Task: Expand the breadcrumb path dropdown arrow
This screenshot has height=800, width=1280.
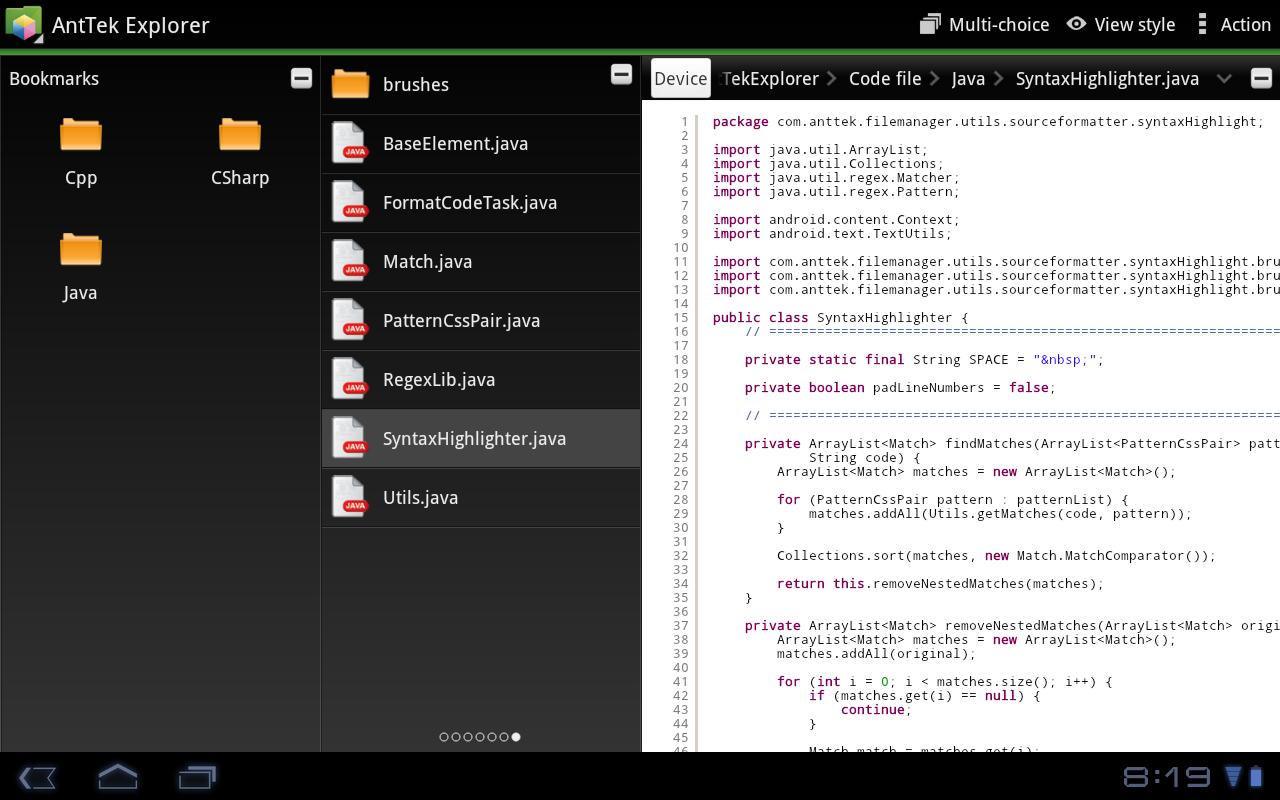Action: (1224, 78)
